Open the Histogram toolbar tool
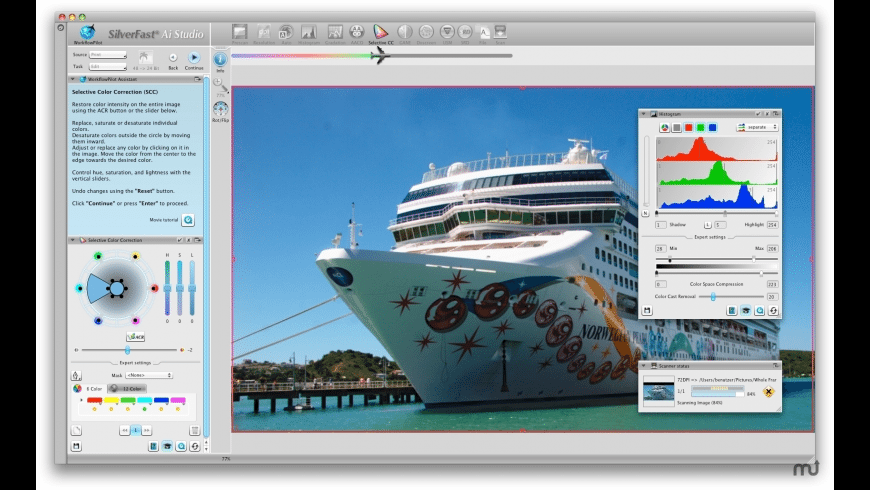Viewport: 870px width, 490px height. (x=308, y=32)
